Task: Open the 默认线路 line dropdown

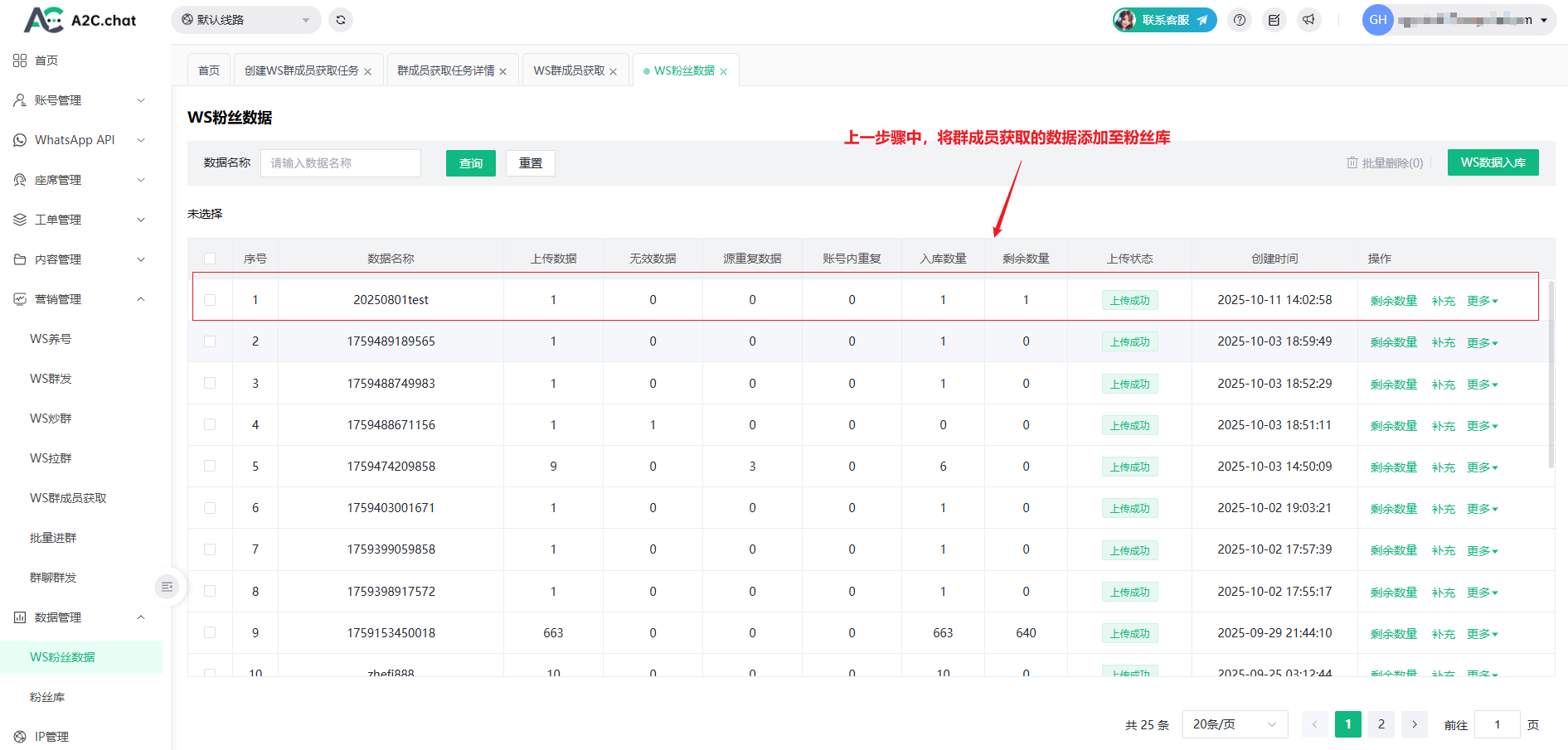Action: click(245, 20)
